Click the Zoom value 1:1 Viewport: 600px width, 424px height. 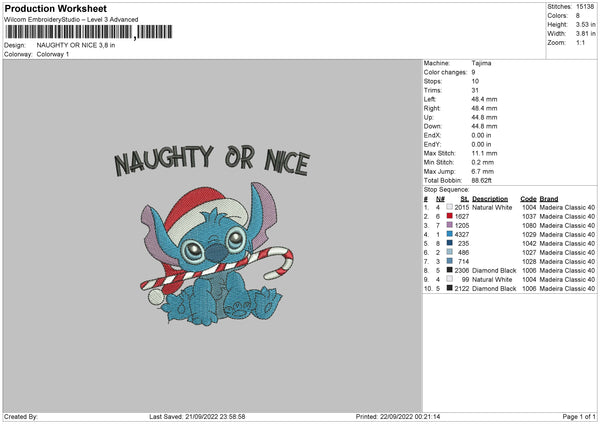580,42
